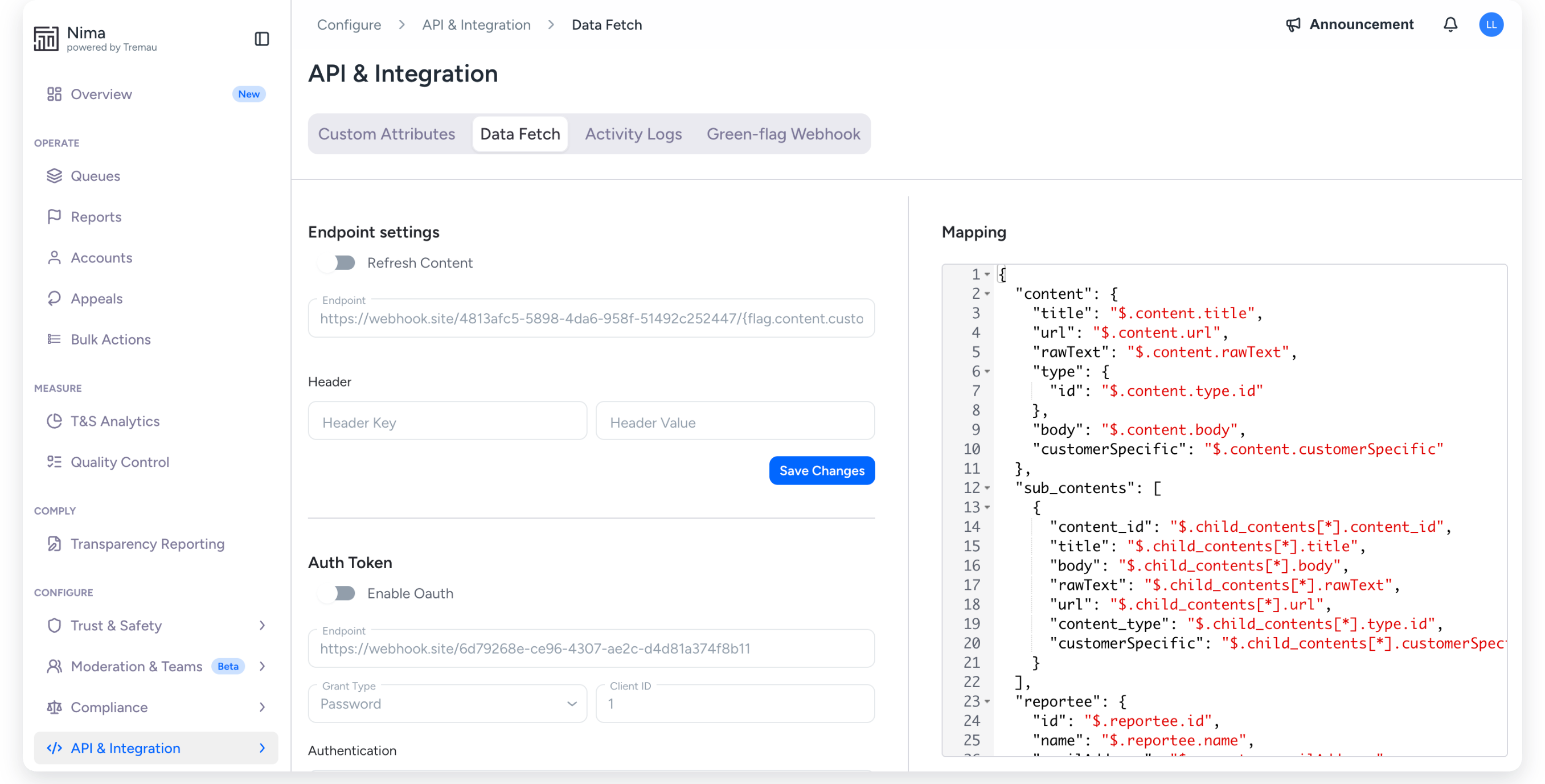Viewport: 1545px width, 784px height.
Task: Click the Trust & Safety shield icon
Action: pyautogui.click(x=55, y=625)
